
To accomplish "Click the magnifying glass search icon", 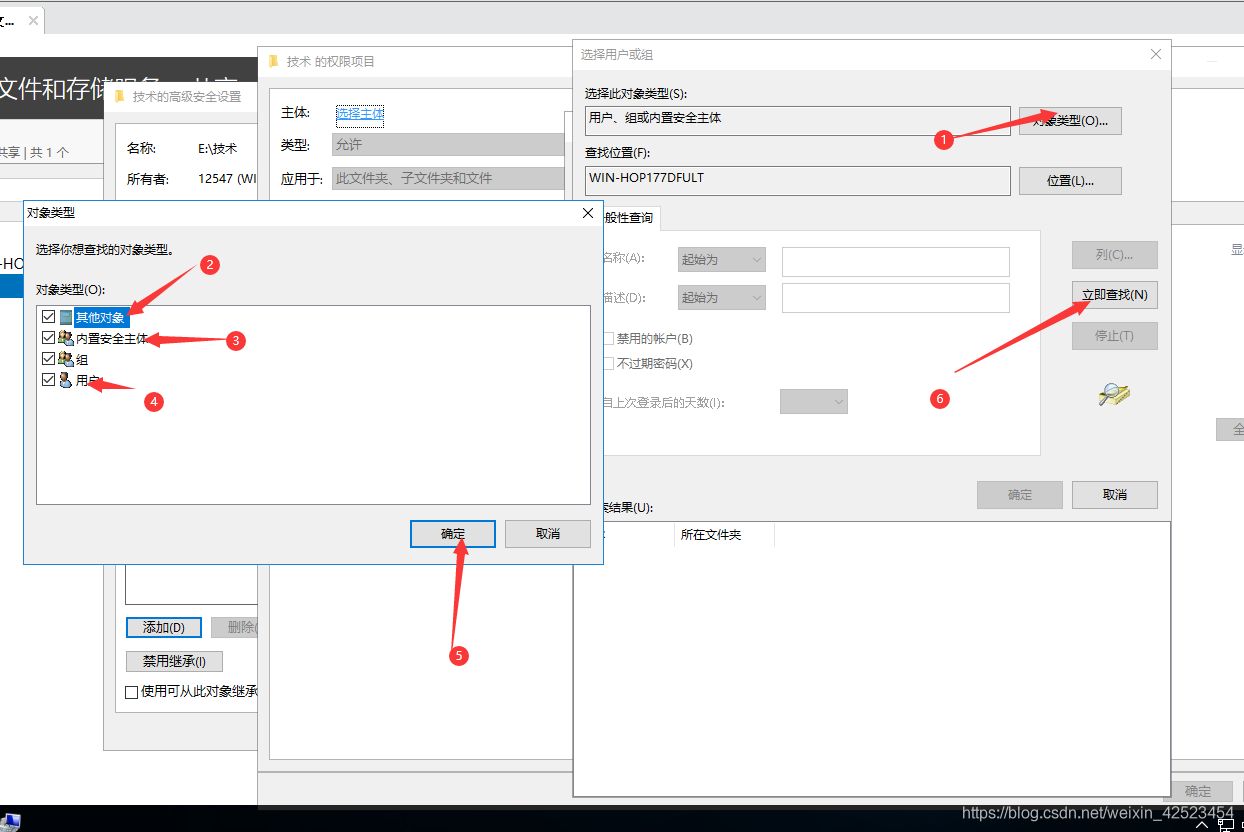I will pyautogui.click(x=1113, y=395).
